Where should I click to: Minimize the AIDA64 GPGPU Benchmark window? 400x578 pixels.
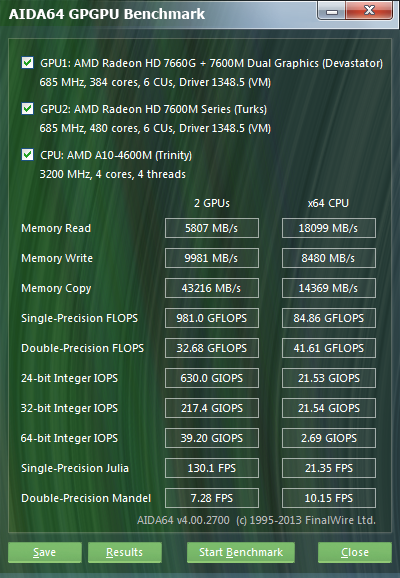coord(331,11)
